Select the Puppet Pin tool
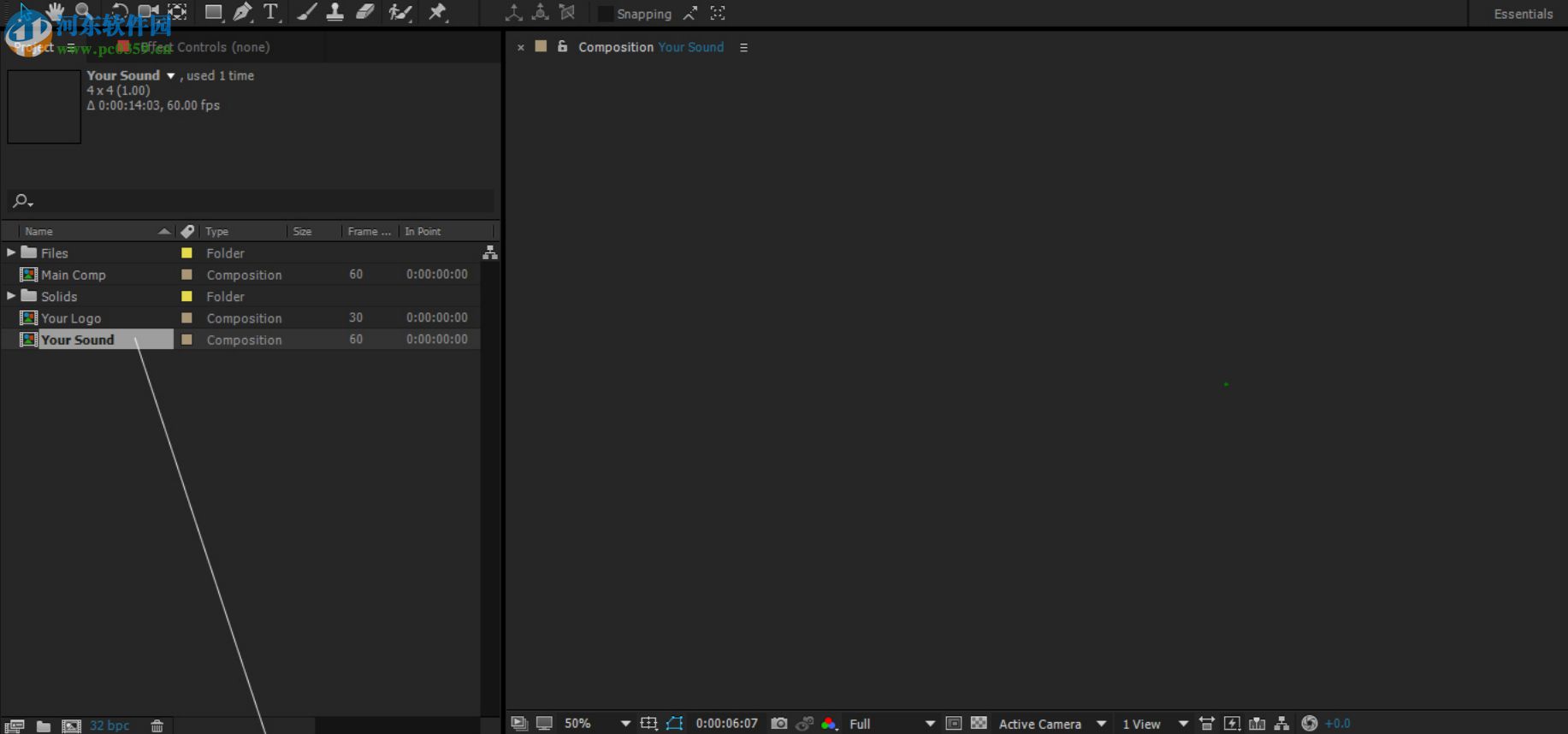The width and height of the screenshot is (1568, 734). 438,12
